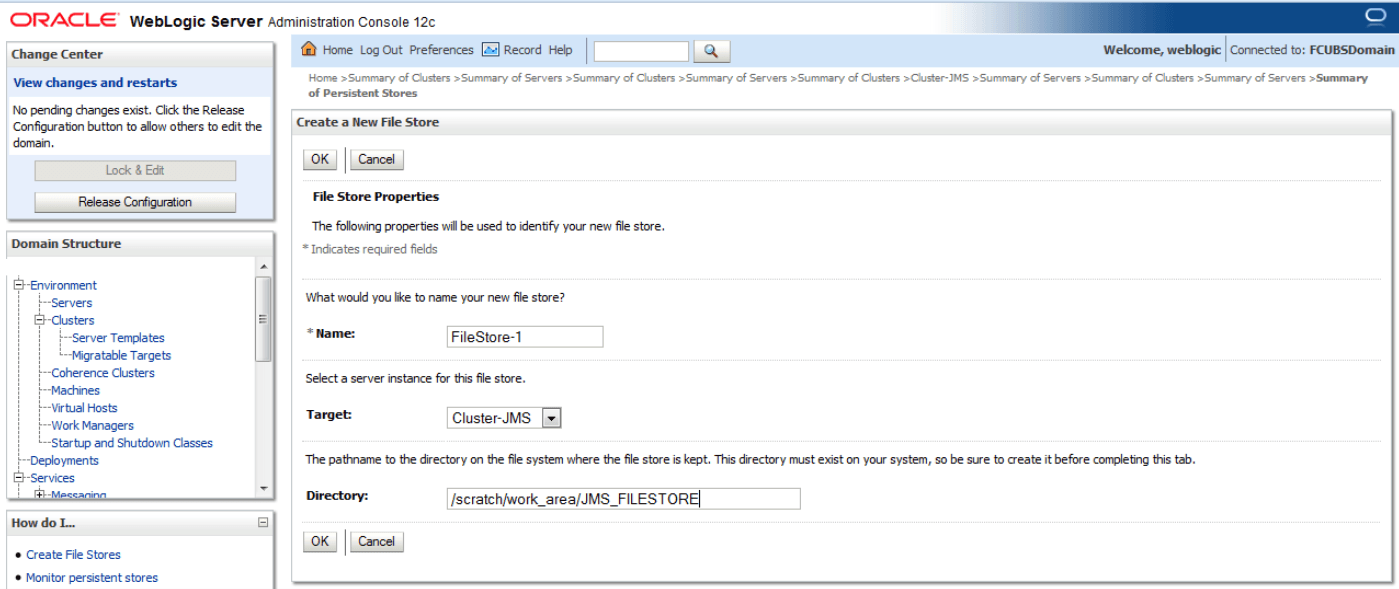Collapse the Clusters tree node
Viewport: 1399px width, 589px height.
(39, 320)
